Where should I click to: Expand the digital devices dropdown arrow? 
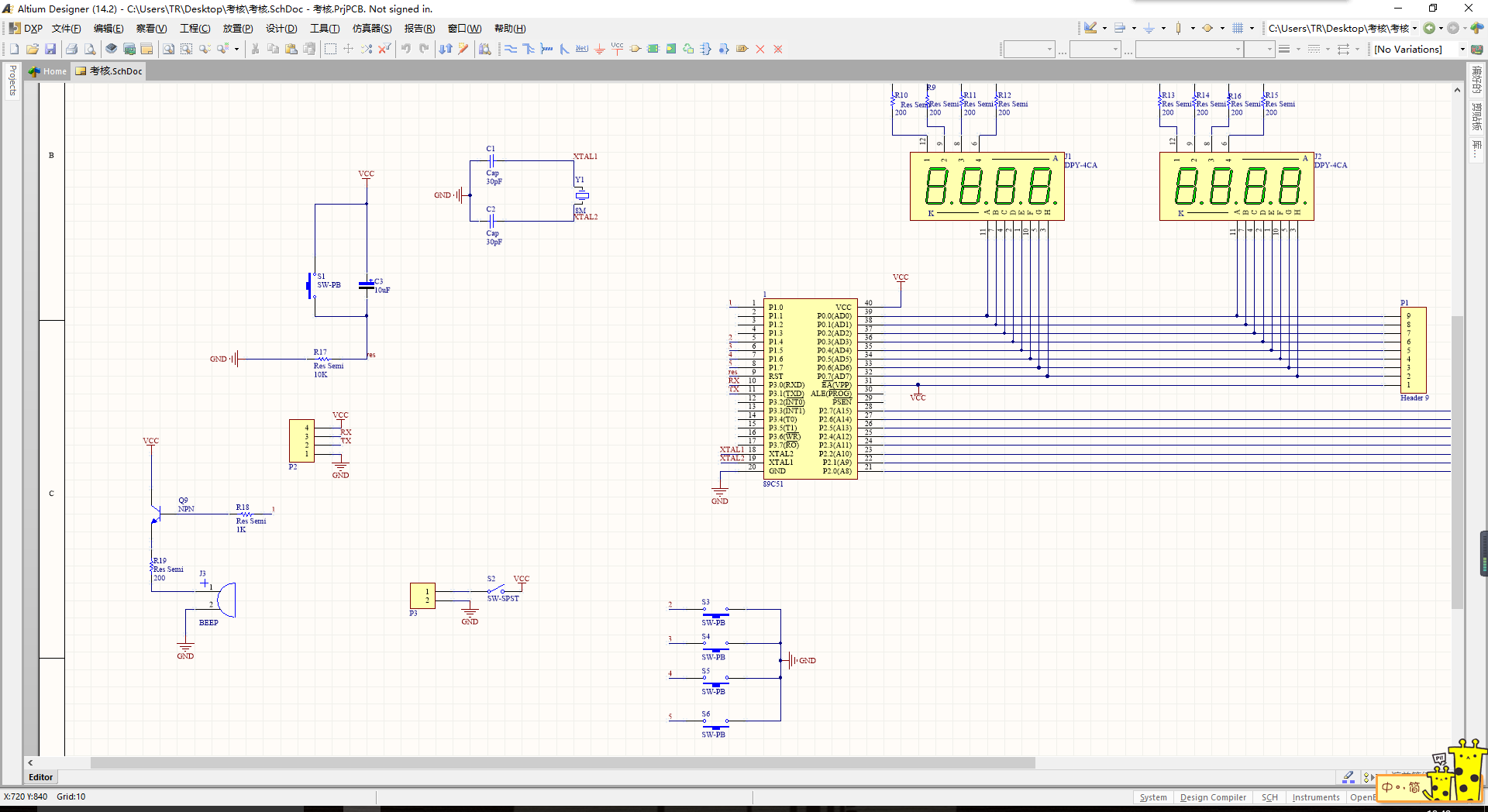(x=1193, y=28)
